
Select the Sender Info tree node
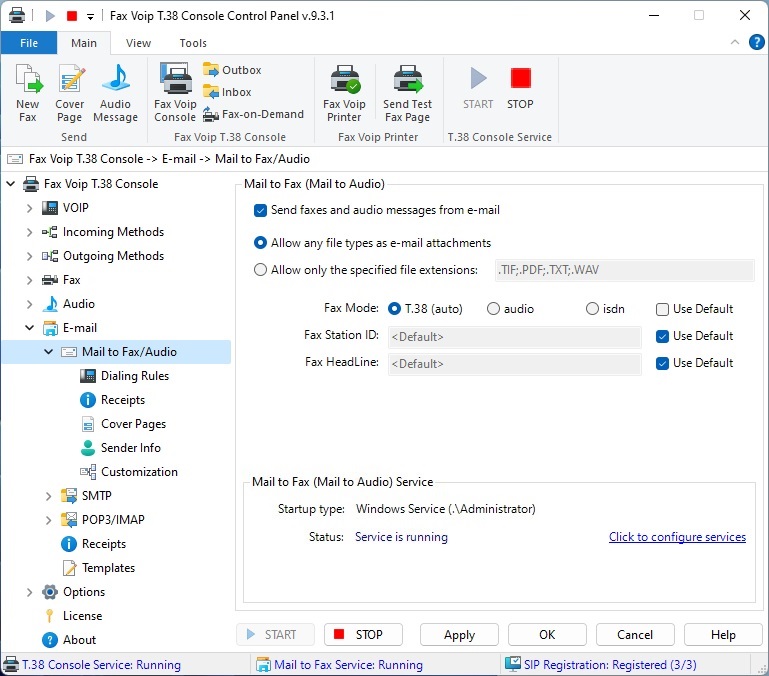point(121,448)
